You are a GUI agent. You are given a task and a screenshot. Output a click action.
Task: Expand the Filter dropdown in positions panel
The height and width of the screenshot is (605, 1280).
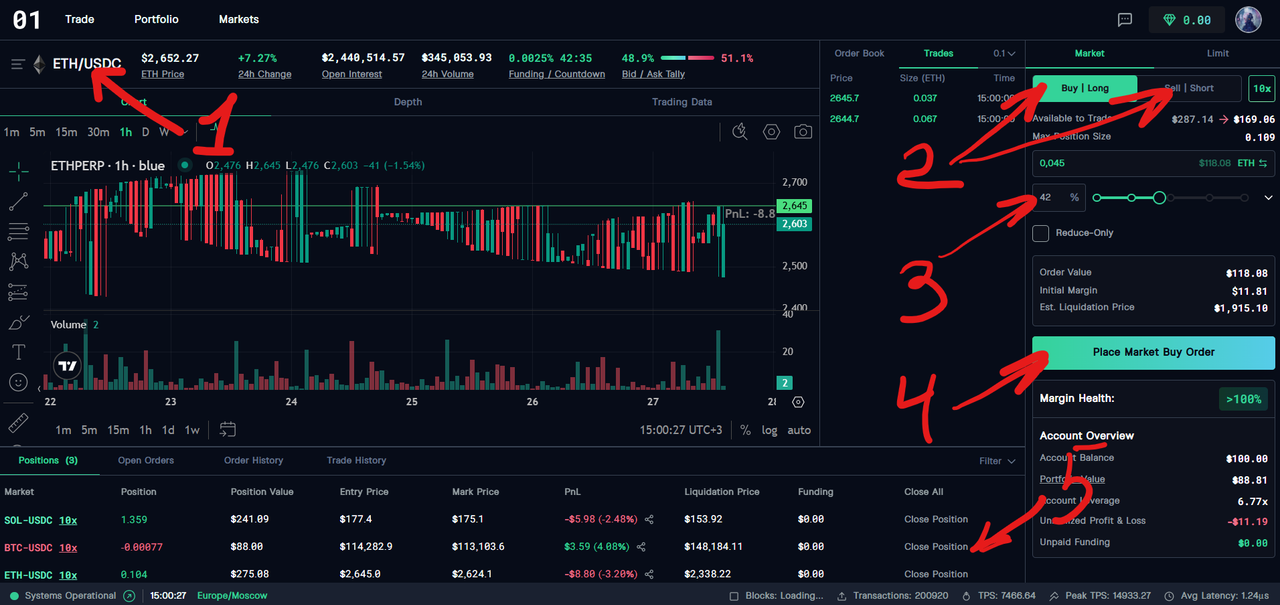coord(997,461)
